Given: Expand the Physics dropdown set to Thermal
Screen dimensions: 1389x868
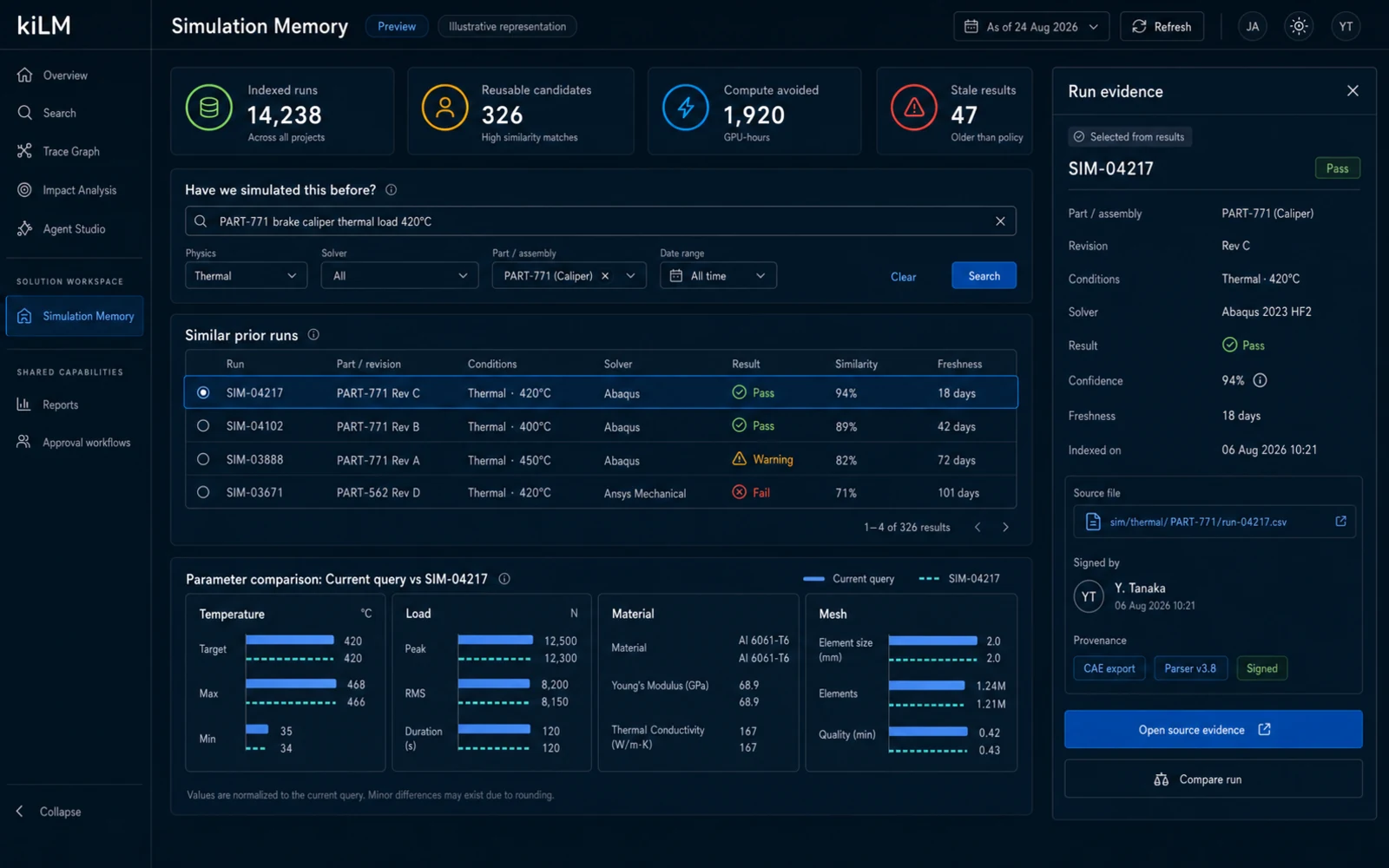Looking at the screenshot, I should [x=247, y=276].
